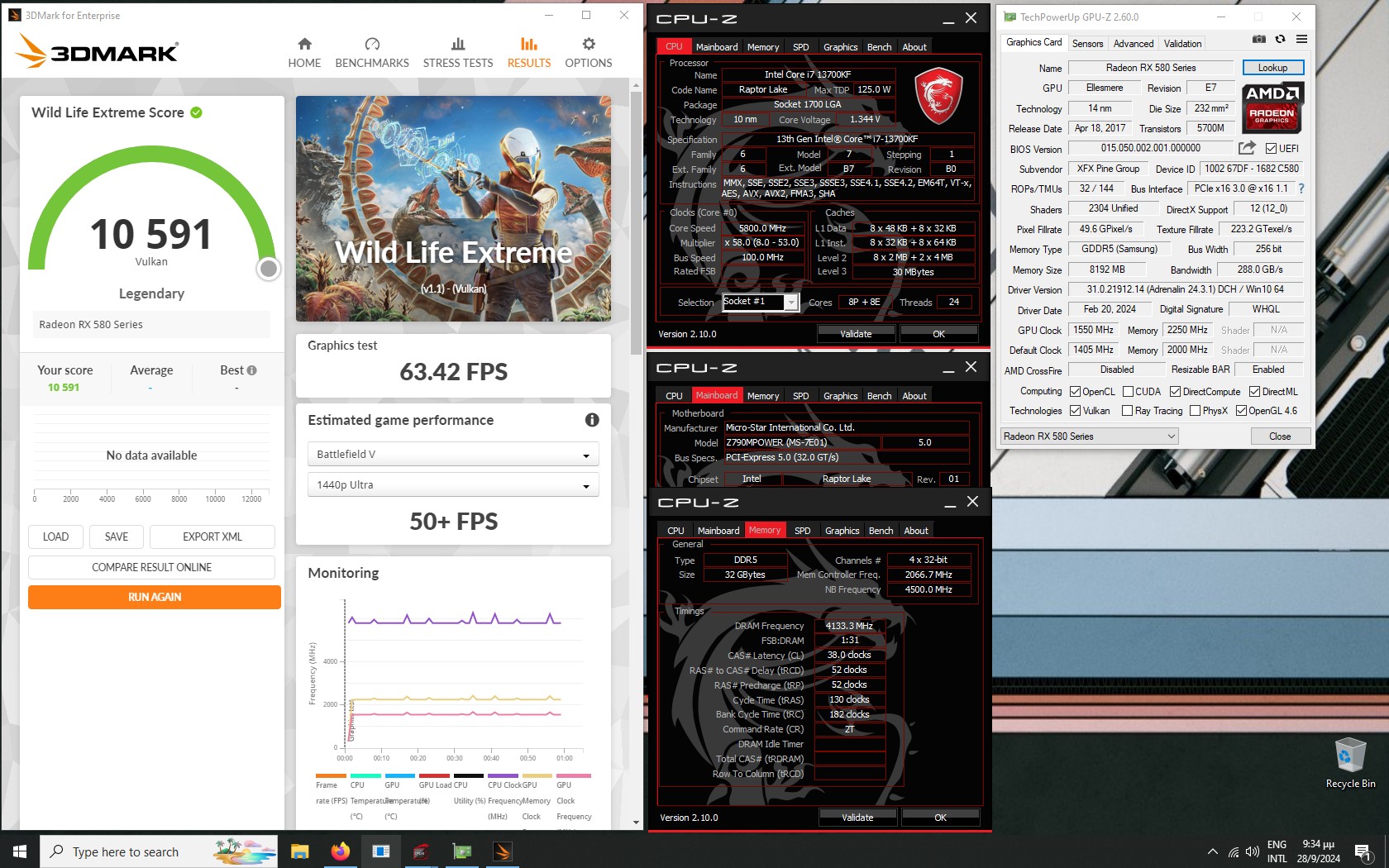Open the Windows Start menu
Image resolution: width=1389 pixels, height=868 pixels.
click(20, 851)
